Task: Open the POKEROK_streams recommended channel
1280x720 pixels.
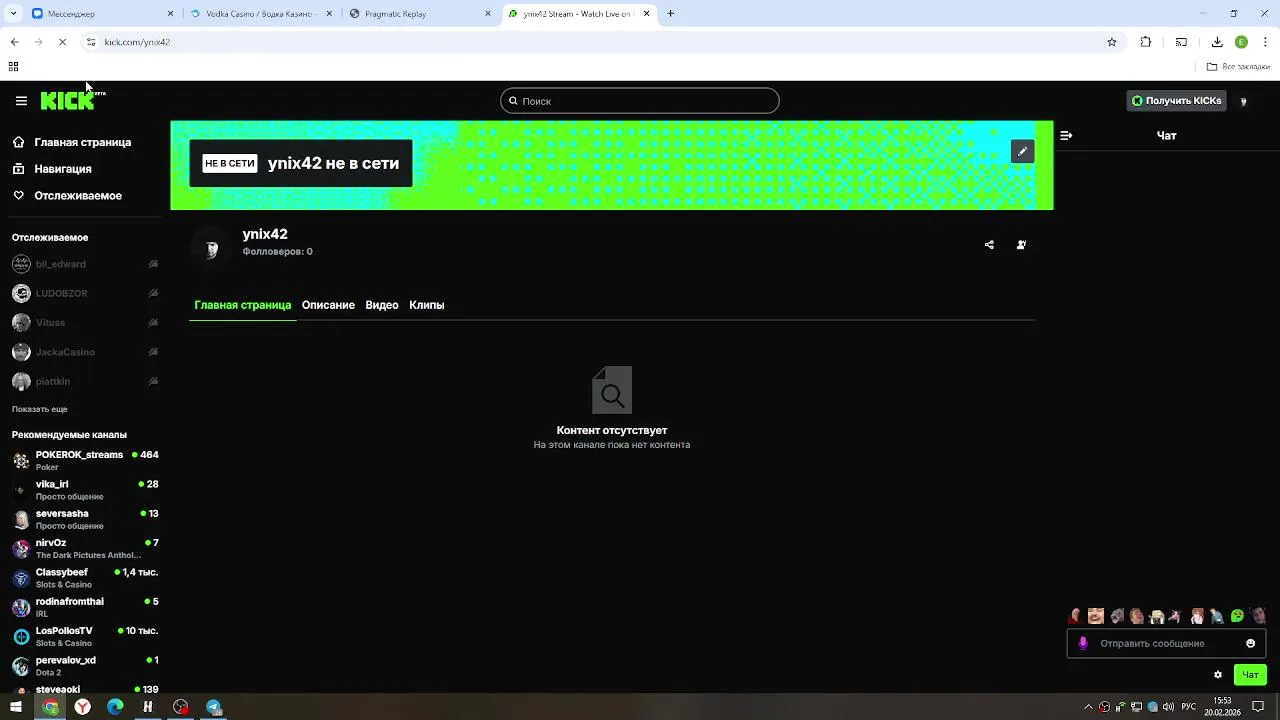Action: click(85, 460)
